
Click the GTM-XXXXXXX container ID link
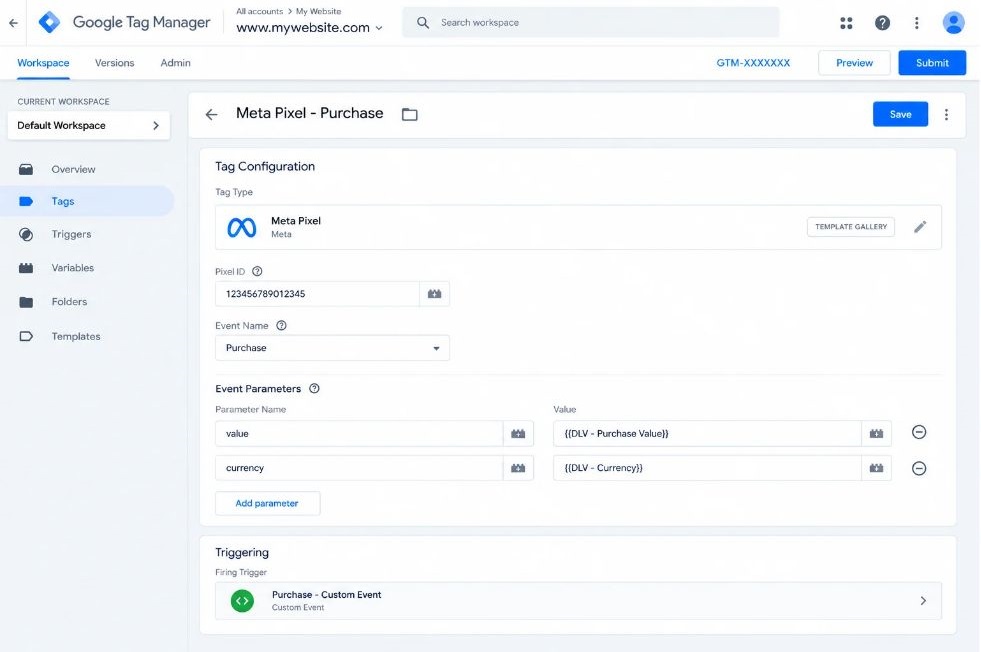753,63
